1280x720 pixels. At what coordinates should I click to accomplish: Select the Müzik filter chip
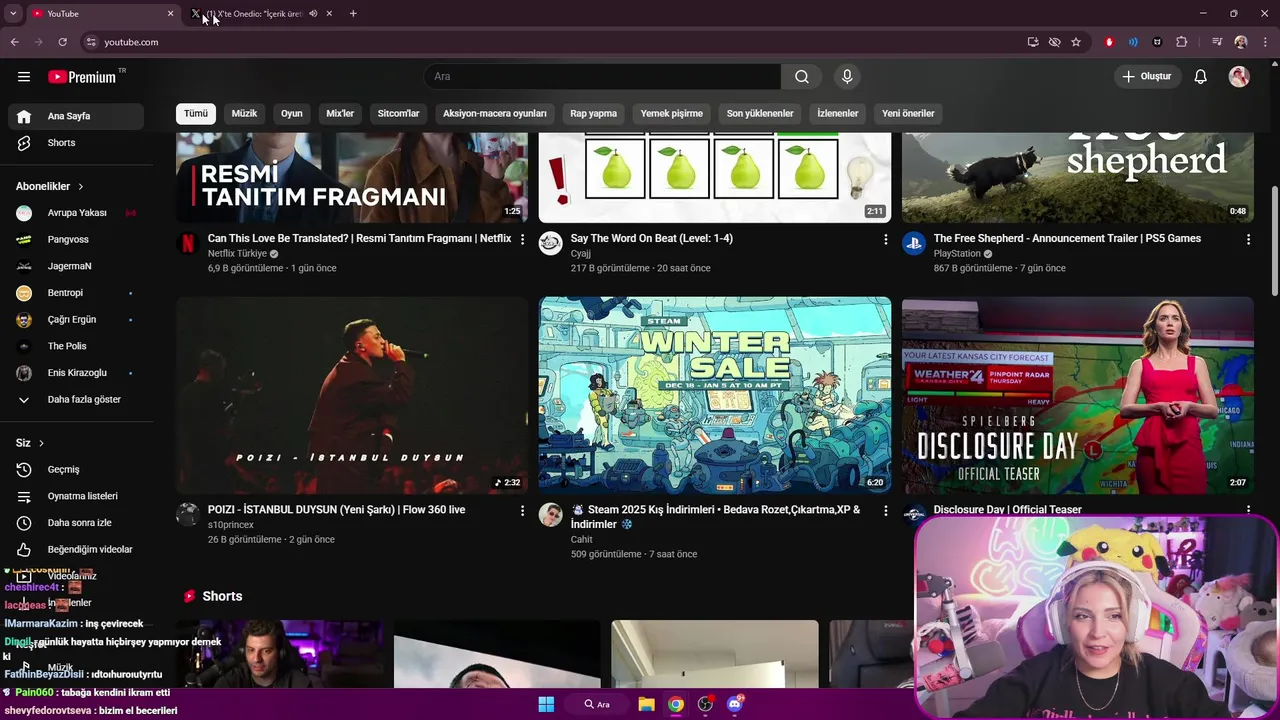(245, 113)
